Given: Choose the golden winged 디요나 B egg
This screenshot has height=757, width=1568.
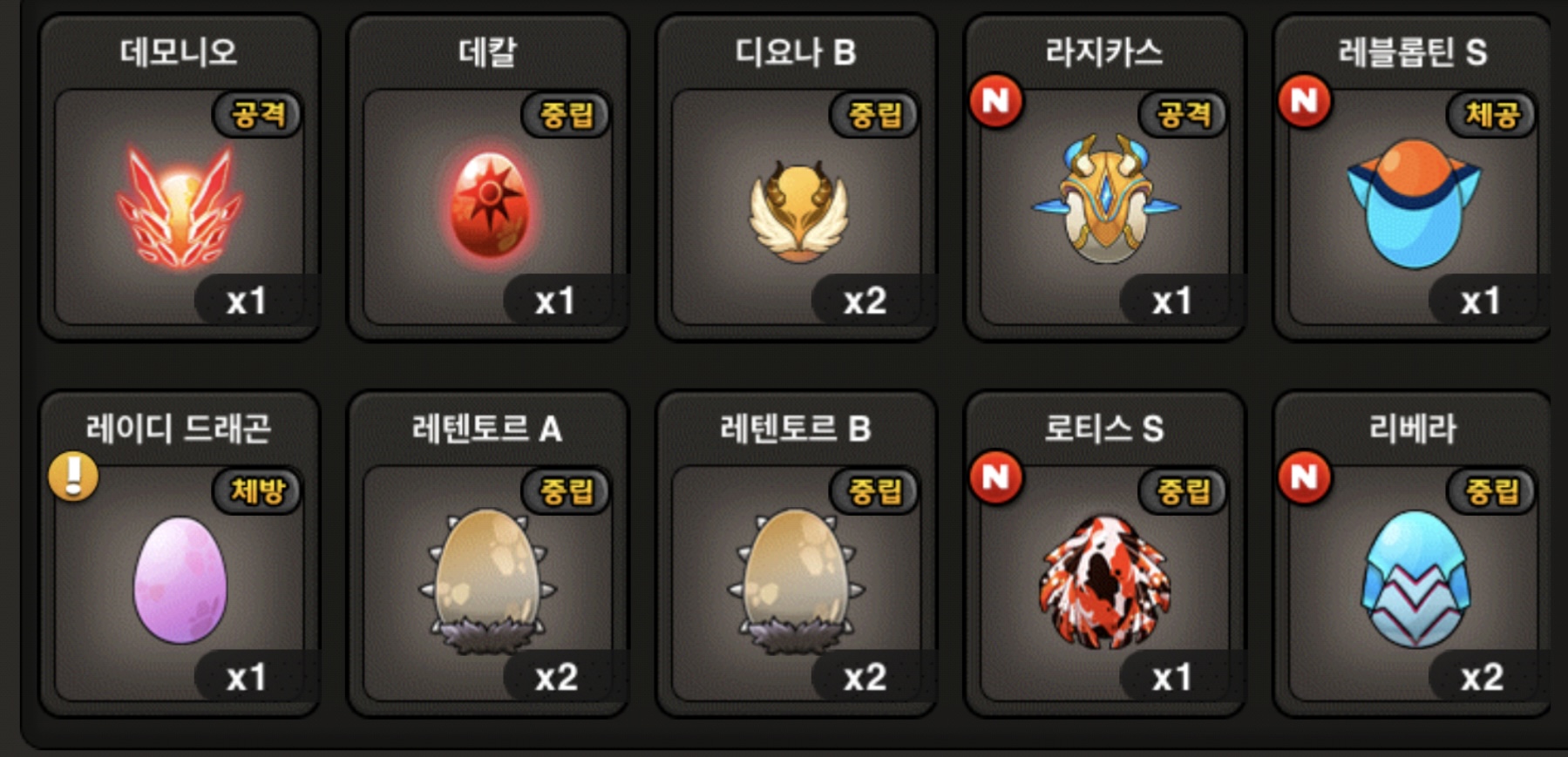Looking at the screenshot, I should tap(798, 212).
